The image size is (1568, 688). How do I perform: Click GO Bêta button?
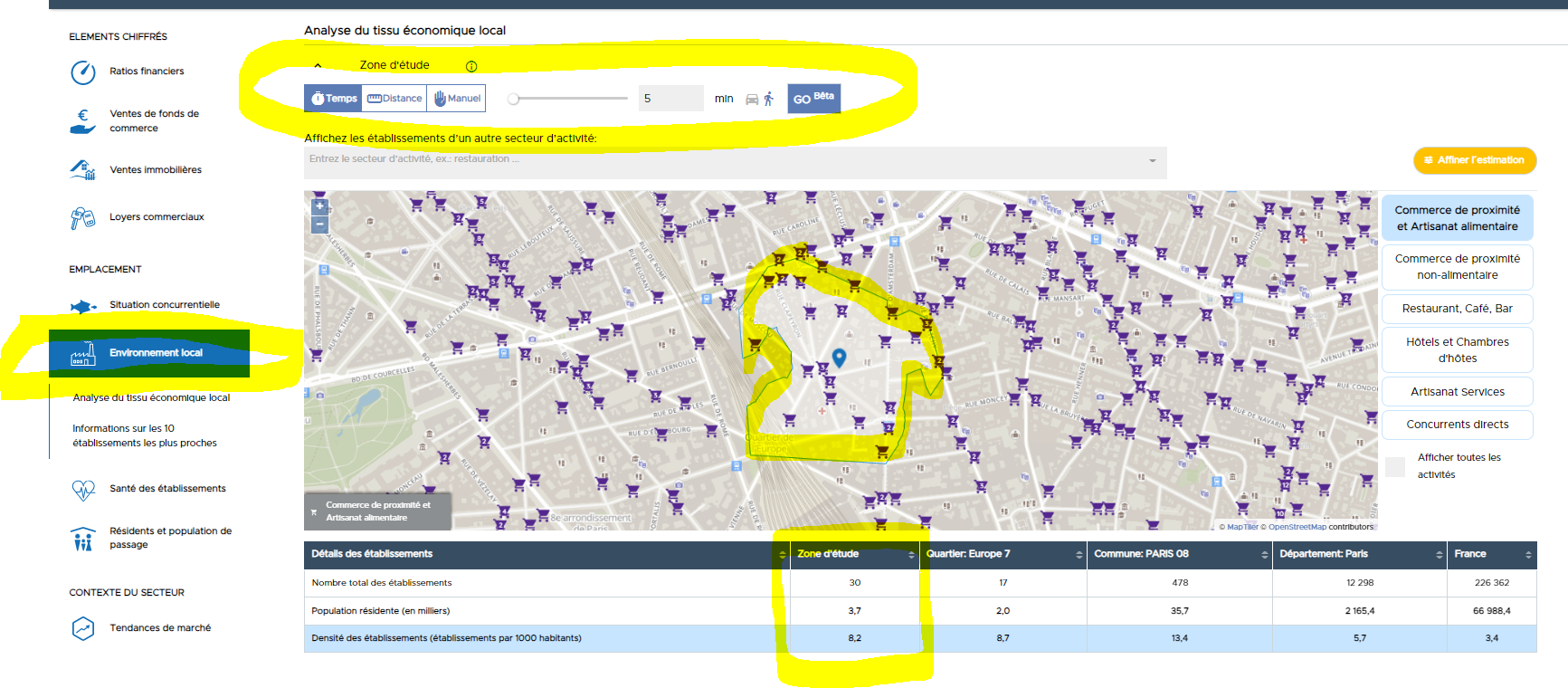point(813,99)
